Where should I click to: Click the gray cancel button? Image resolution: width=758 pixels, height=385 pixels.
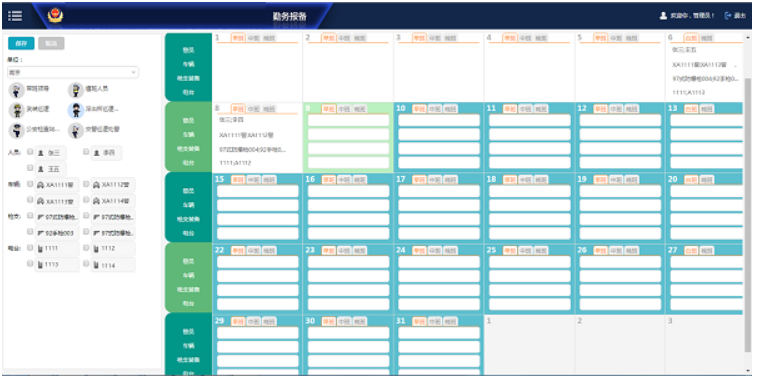click(x=51, y=44)
